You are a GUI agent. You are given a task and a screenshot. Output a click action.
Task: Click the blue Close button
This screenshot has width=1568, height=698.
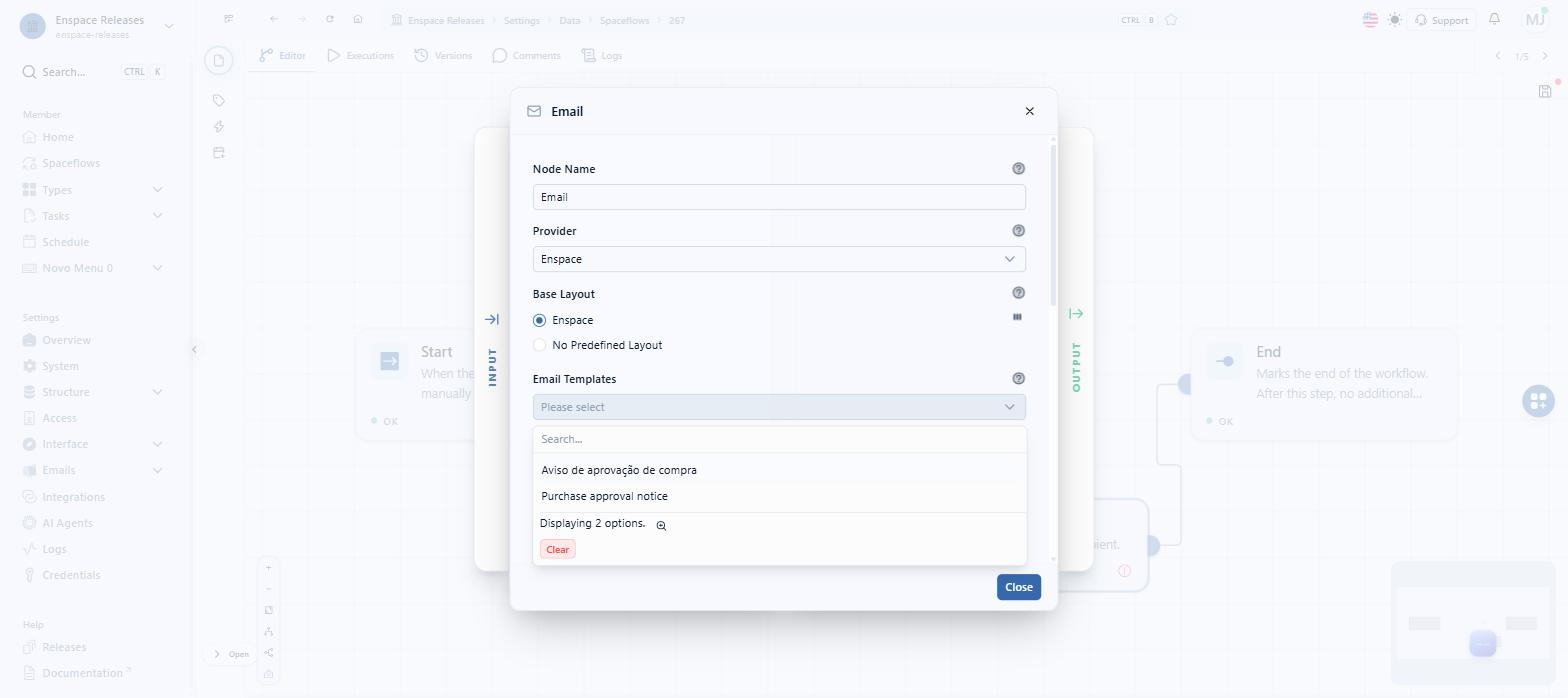click(x=1019, y=587)
